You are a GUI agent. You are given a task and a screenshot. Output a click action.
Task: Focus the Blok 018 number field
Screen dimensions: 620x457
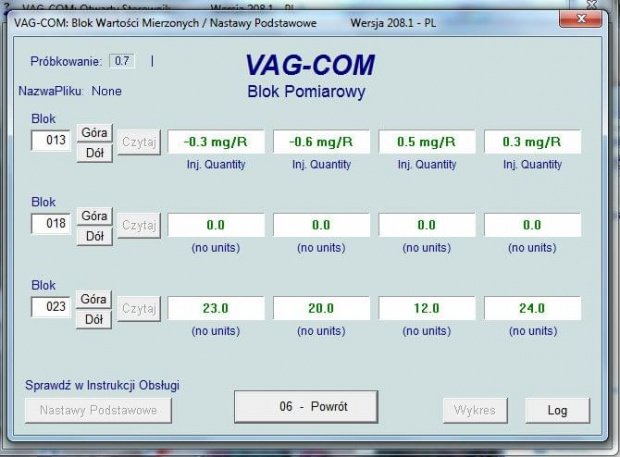[x=51, y=223]
